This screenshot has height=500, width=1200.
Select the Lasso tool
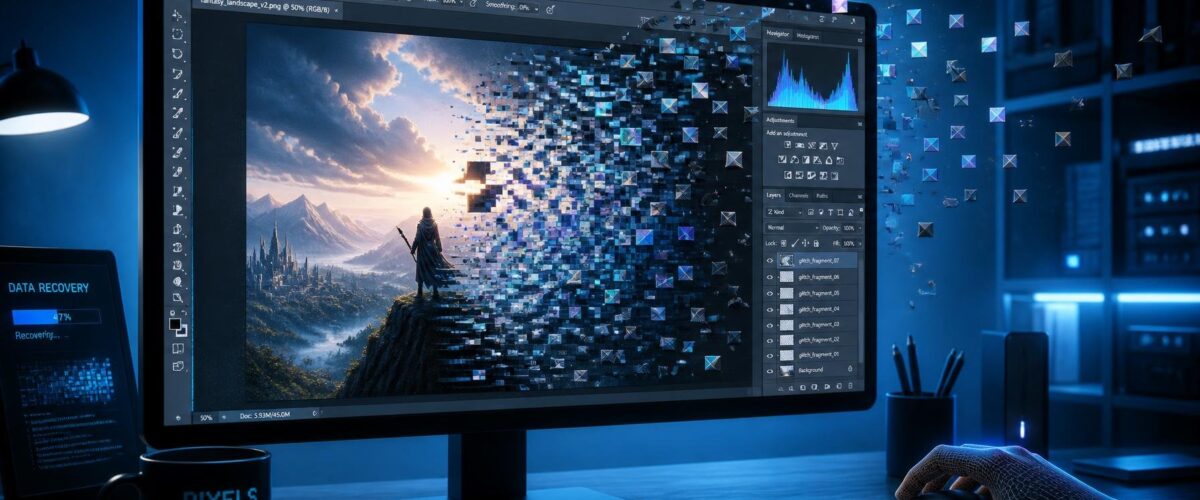coord(176,53)
